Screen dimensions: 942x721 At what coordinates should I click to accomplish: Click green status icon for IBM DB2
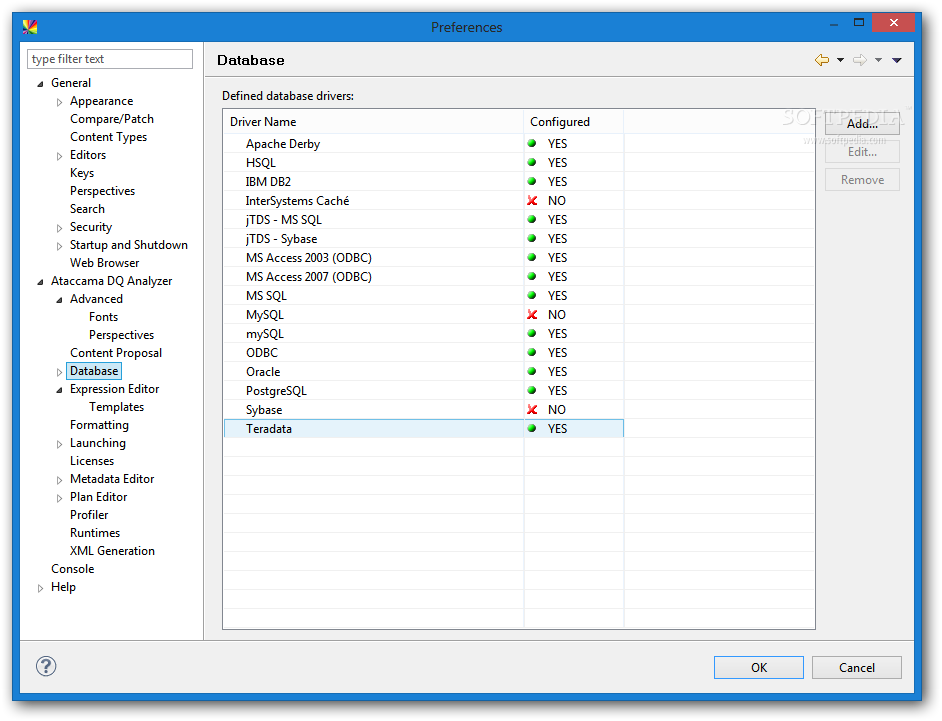tap(532, 181)
